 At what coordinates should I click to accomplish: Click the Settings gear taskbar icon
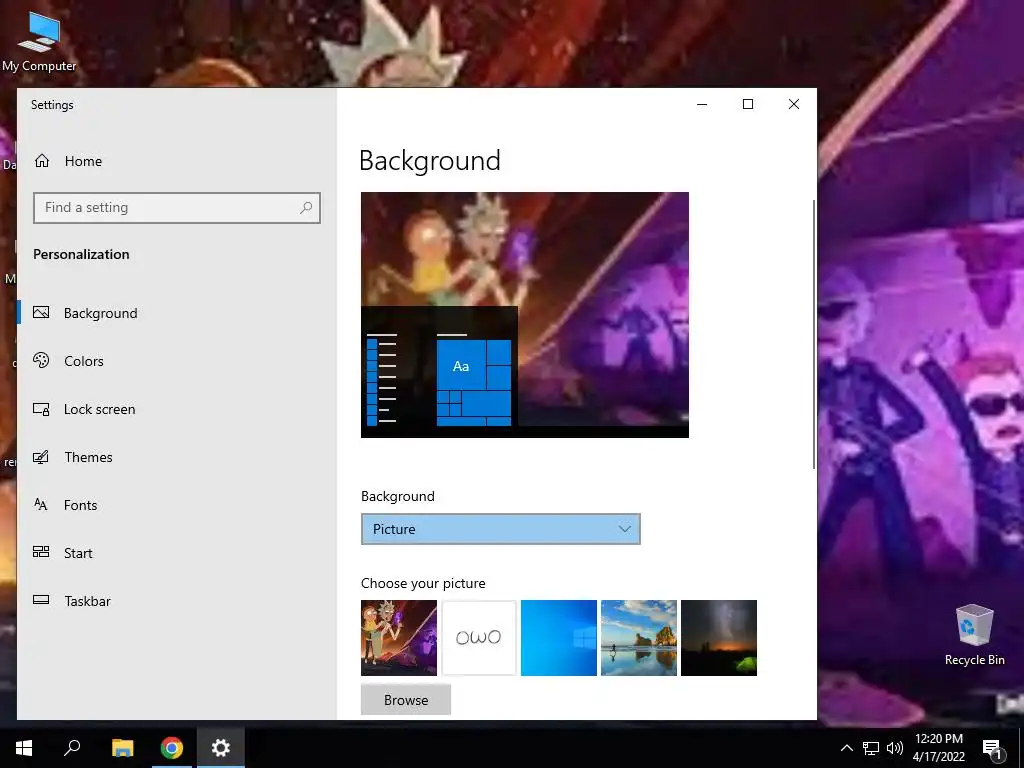coord(221,748)
